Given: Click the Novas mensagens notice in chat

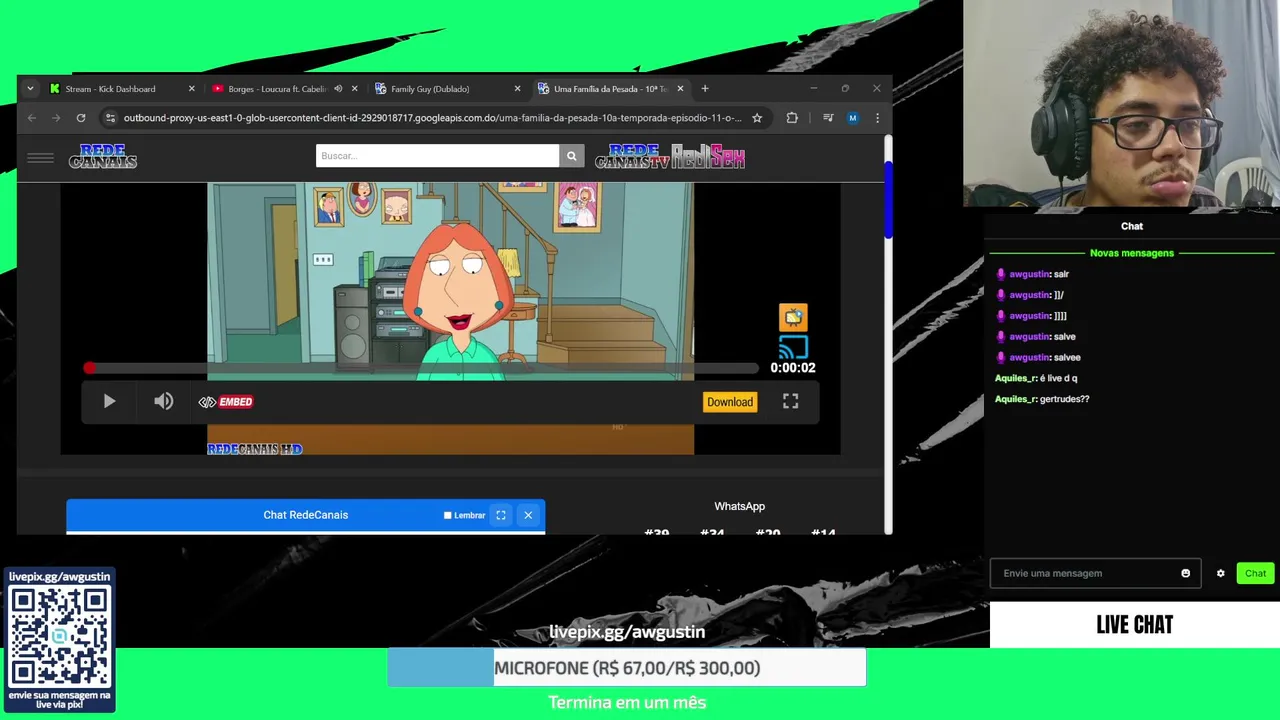Looking at the screenshot, I should coord(1132,253).
